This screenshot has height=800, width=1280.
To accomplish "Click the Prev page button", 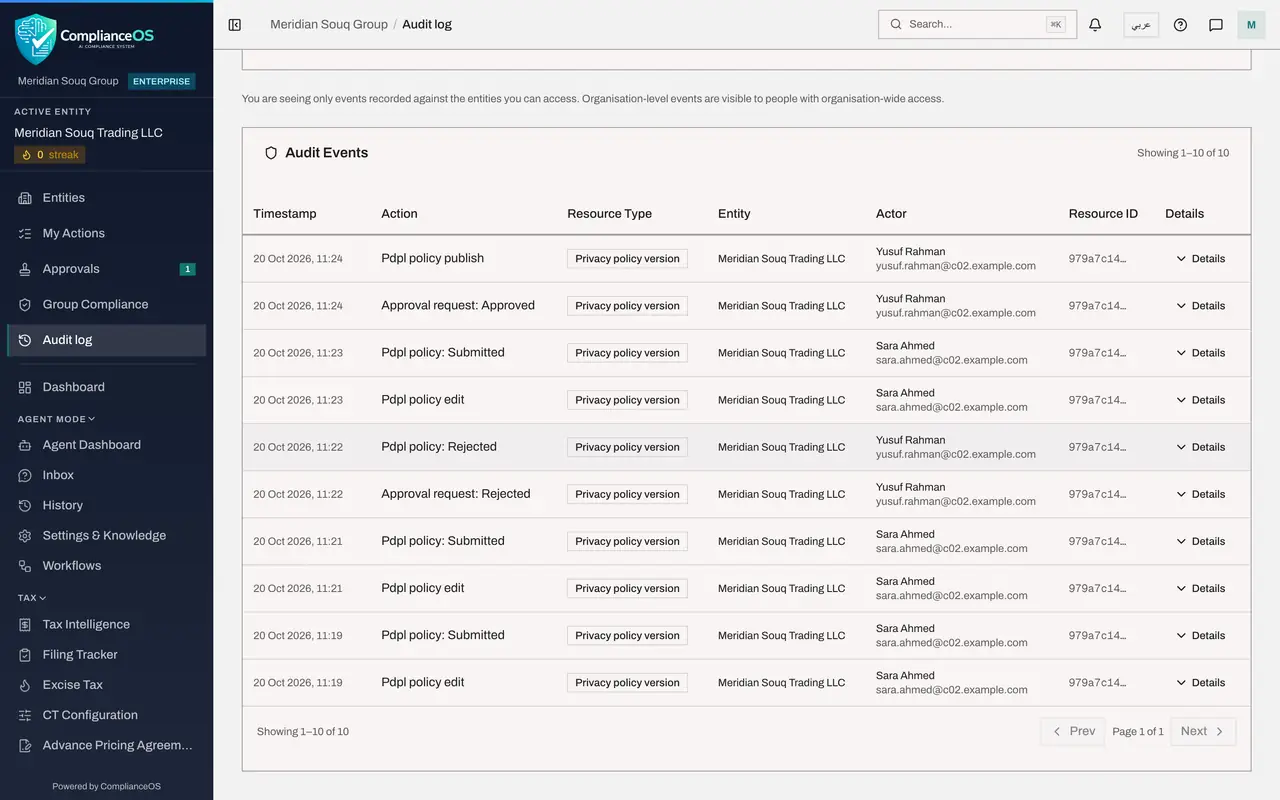I will tap(1073, 732).
